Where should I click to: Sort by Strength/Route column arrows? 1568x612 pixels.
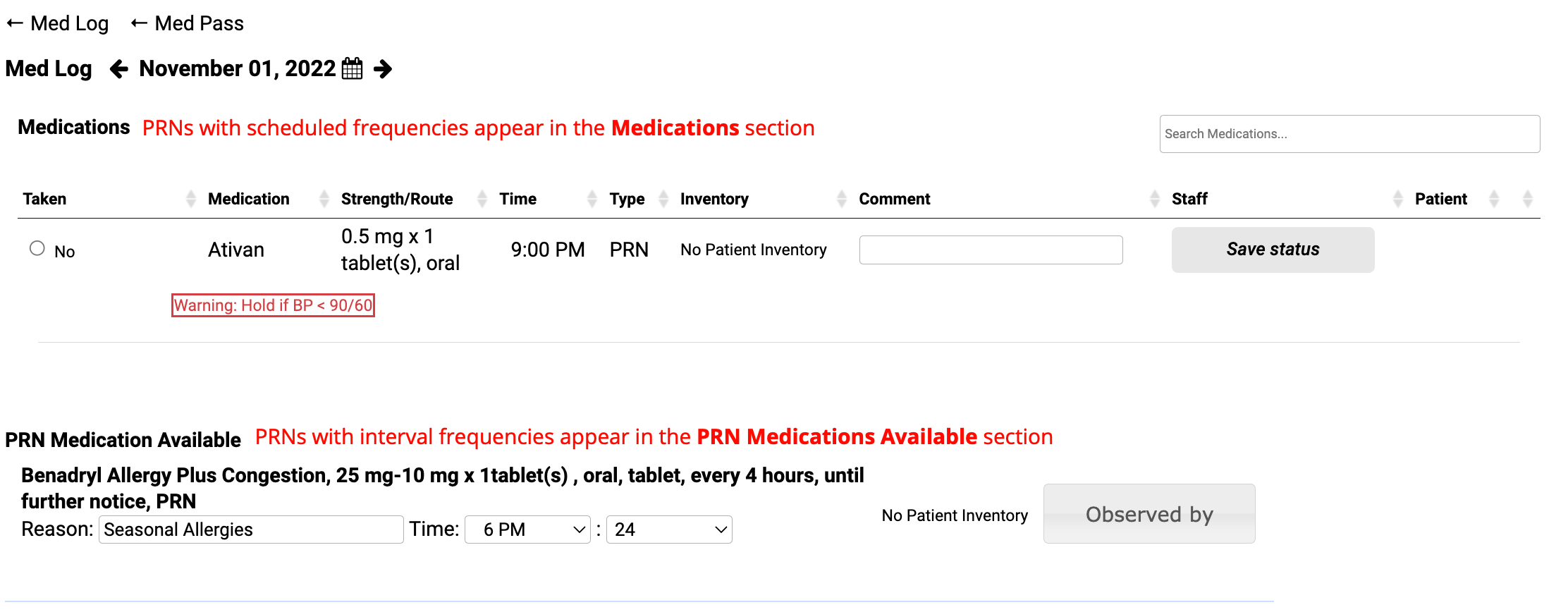click(482, 199)
